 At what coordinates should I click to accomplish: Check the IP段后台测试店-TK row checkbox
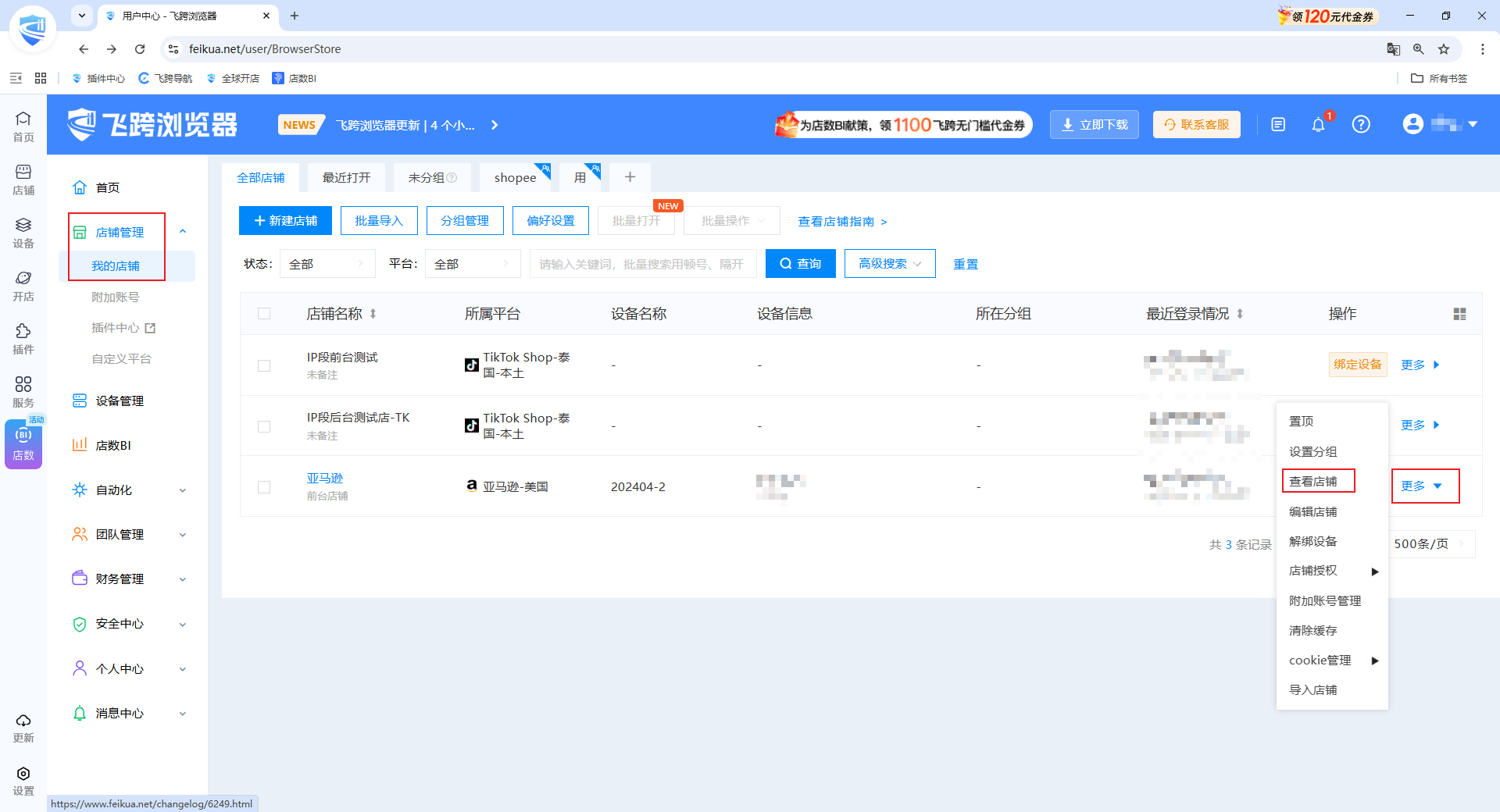point(264,426)
